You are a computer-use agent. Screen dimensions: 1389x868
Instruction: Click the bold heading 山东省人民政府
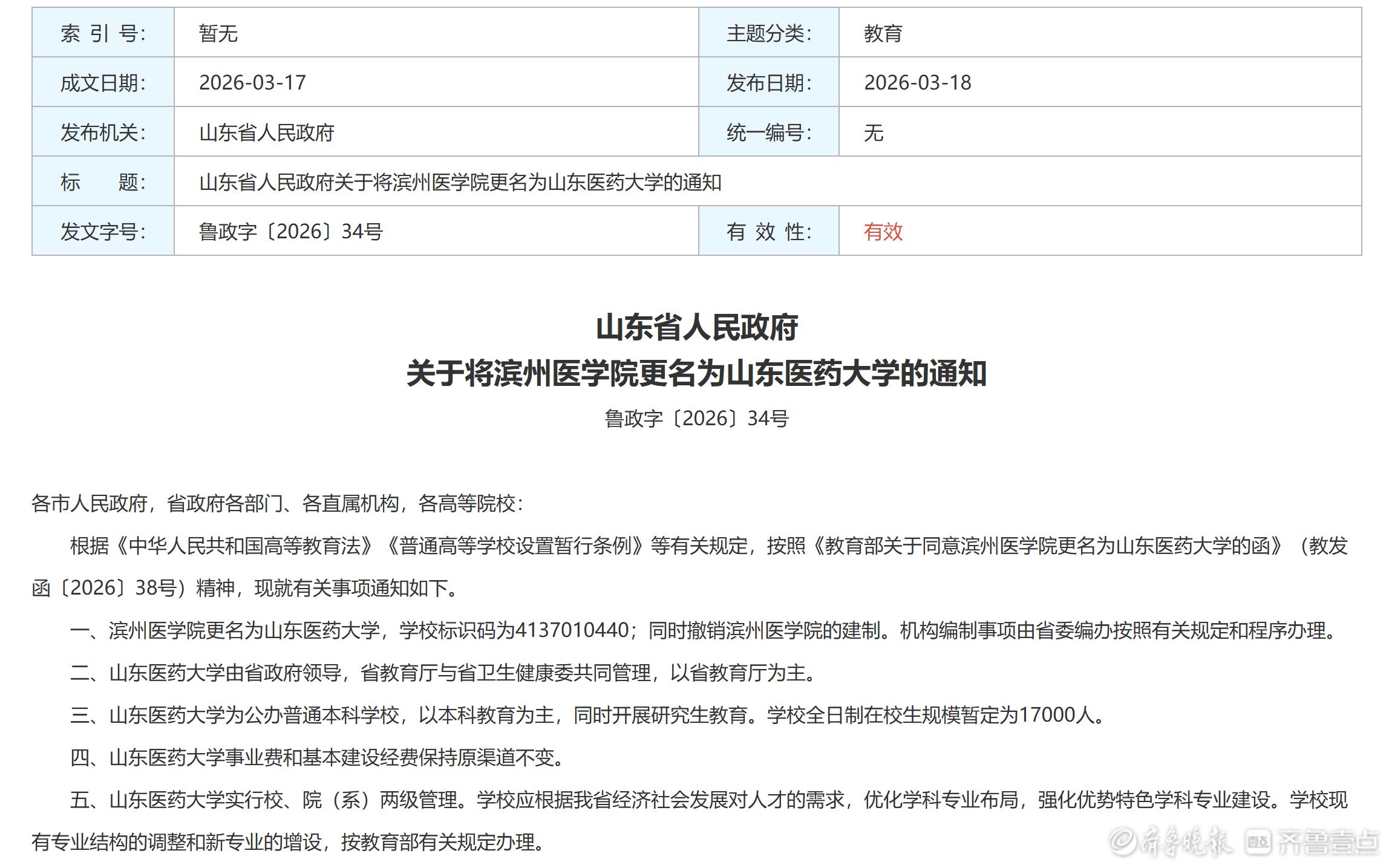[x=696, y=327]
